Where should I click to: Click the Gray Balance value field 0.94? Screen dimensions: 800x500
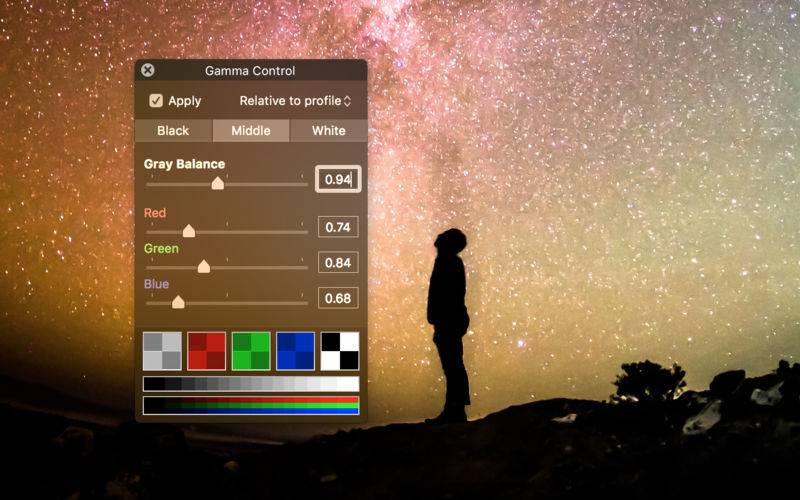pyautogui.click(x=338, y=179)
